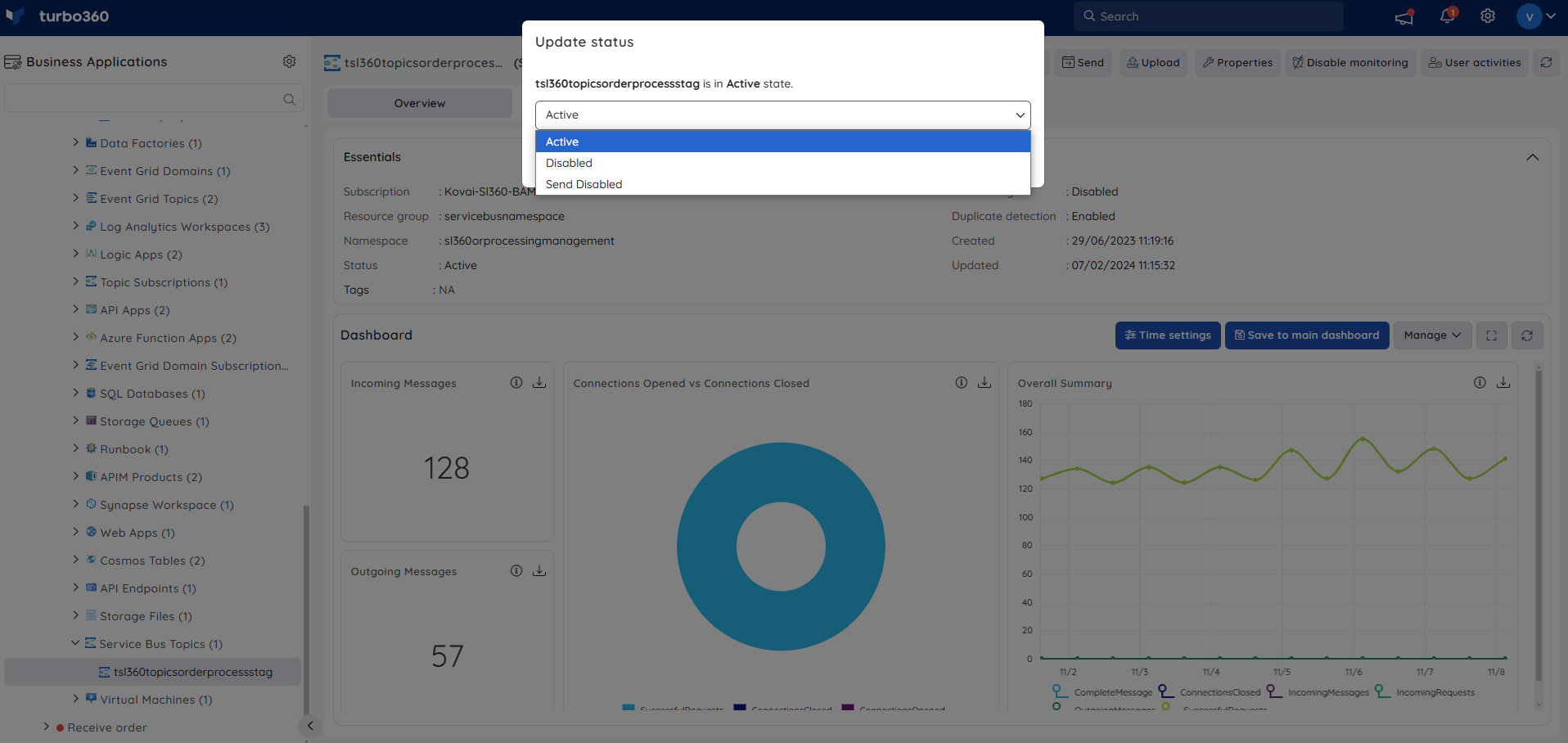The height and width of the screenshot is (743, 1568).
Task: Toggle CompleteMessage legend series
Action: (x=1102, y=692)
